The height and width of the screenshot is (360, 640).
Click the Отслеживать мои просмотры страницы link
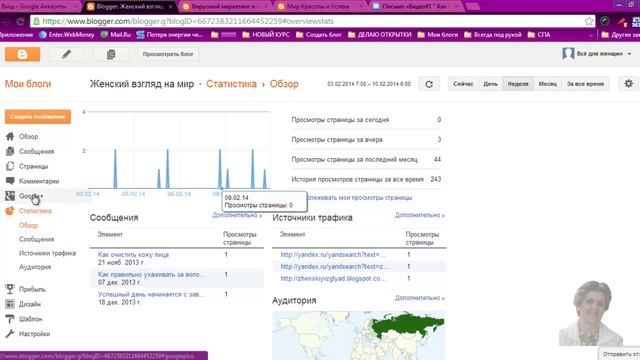click(359, 198)
